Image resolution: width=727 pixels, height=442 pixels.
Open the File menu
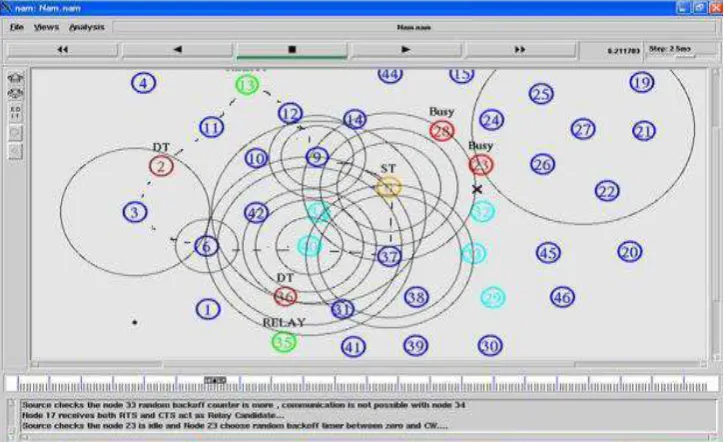coord(17,27)
